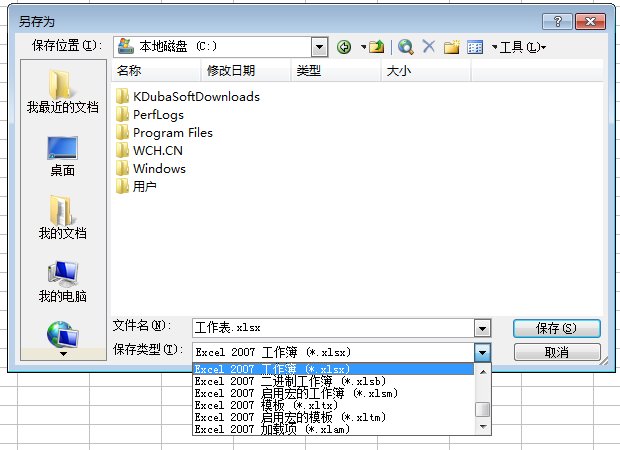Select the Program Files folder
620x450 pixels.
pos(164,132)
